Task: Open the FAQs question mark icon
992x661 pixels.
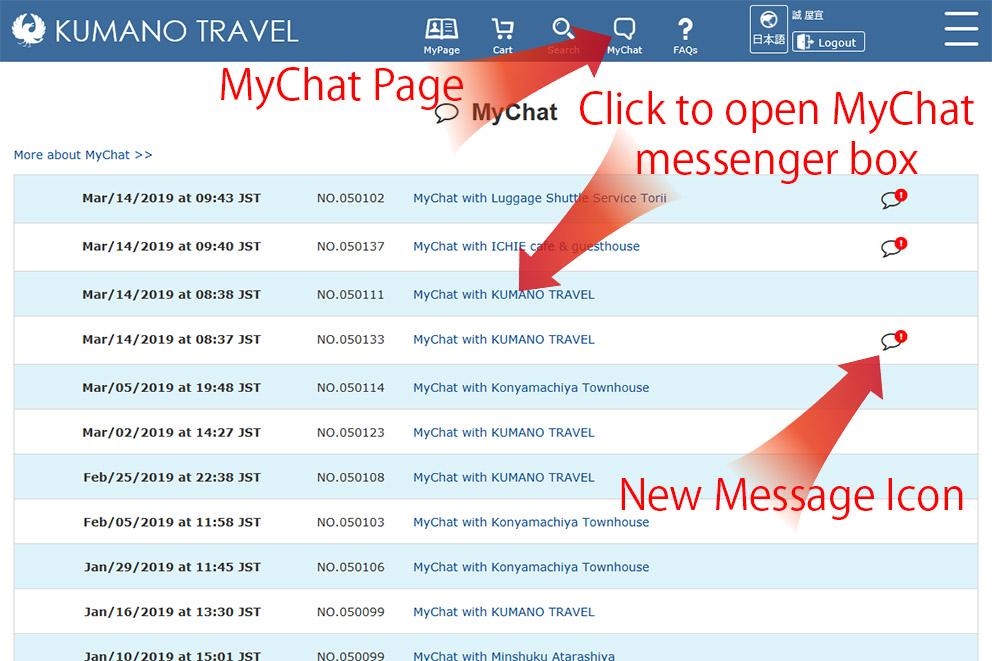Action: point(685,36)
